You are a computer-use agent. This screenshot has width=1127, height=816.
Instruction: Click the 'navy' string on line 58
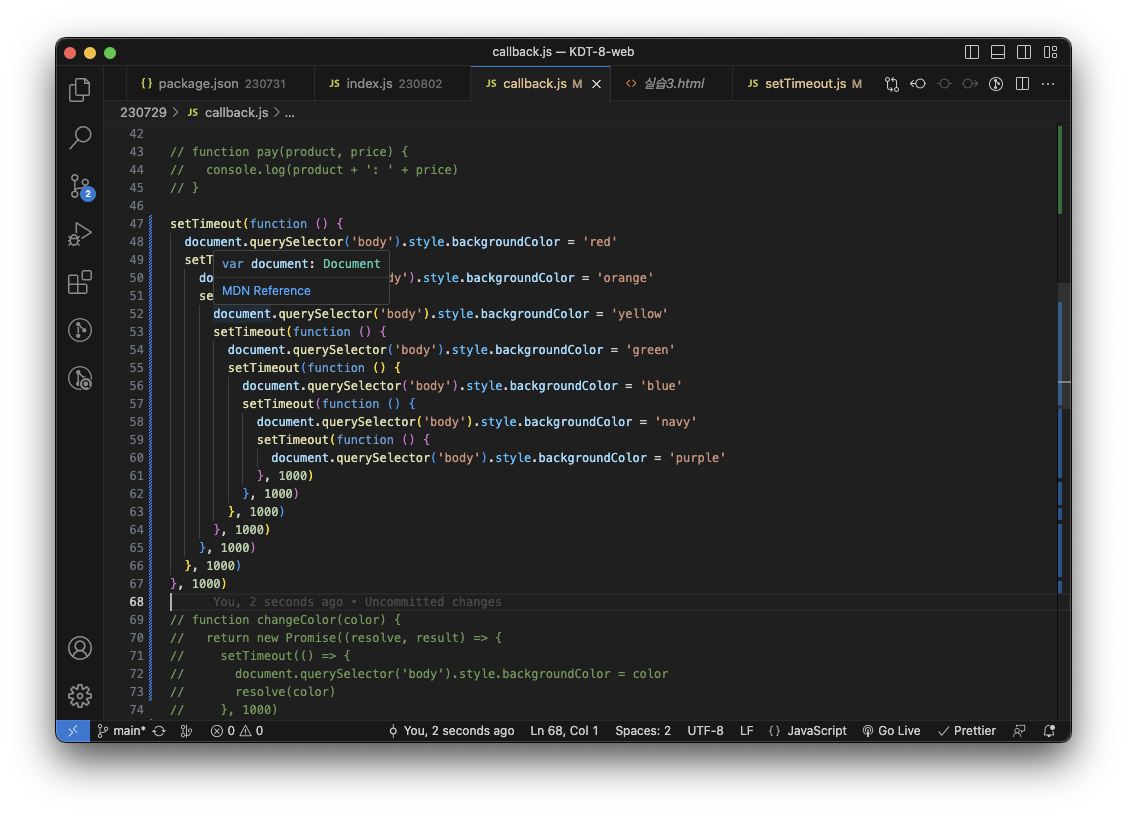point(676,422)
